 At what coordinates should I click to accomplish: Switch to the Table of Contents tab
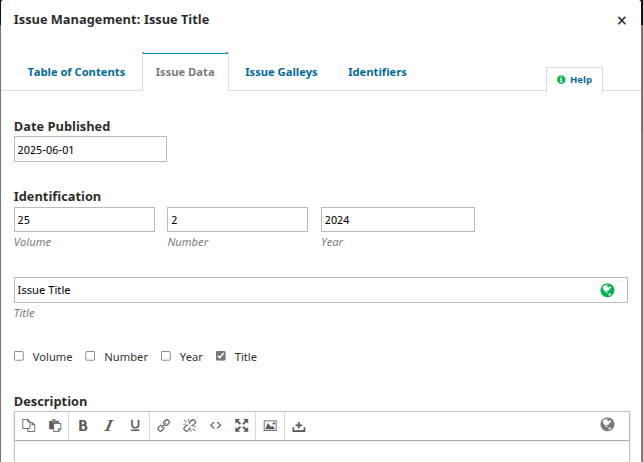click(76, 72)
